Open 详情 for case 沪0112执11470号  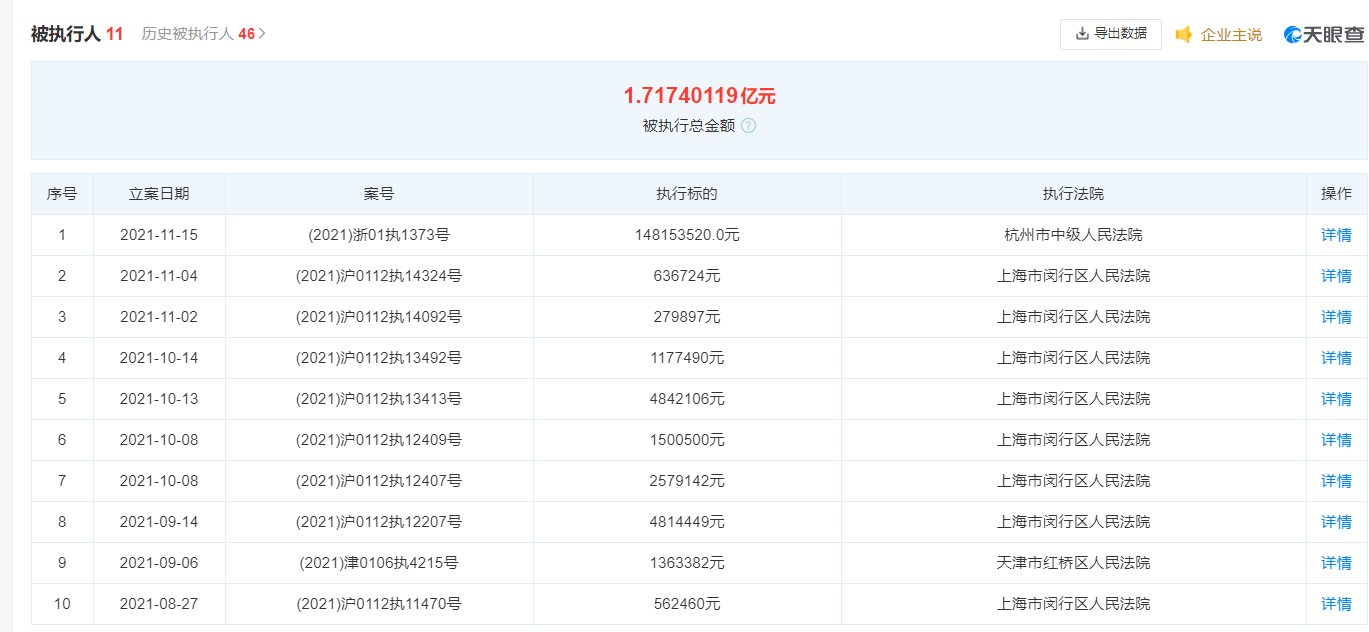[x=1336, y=604]
